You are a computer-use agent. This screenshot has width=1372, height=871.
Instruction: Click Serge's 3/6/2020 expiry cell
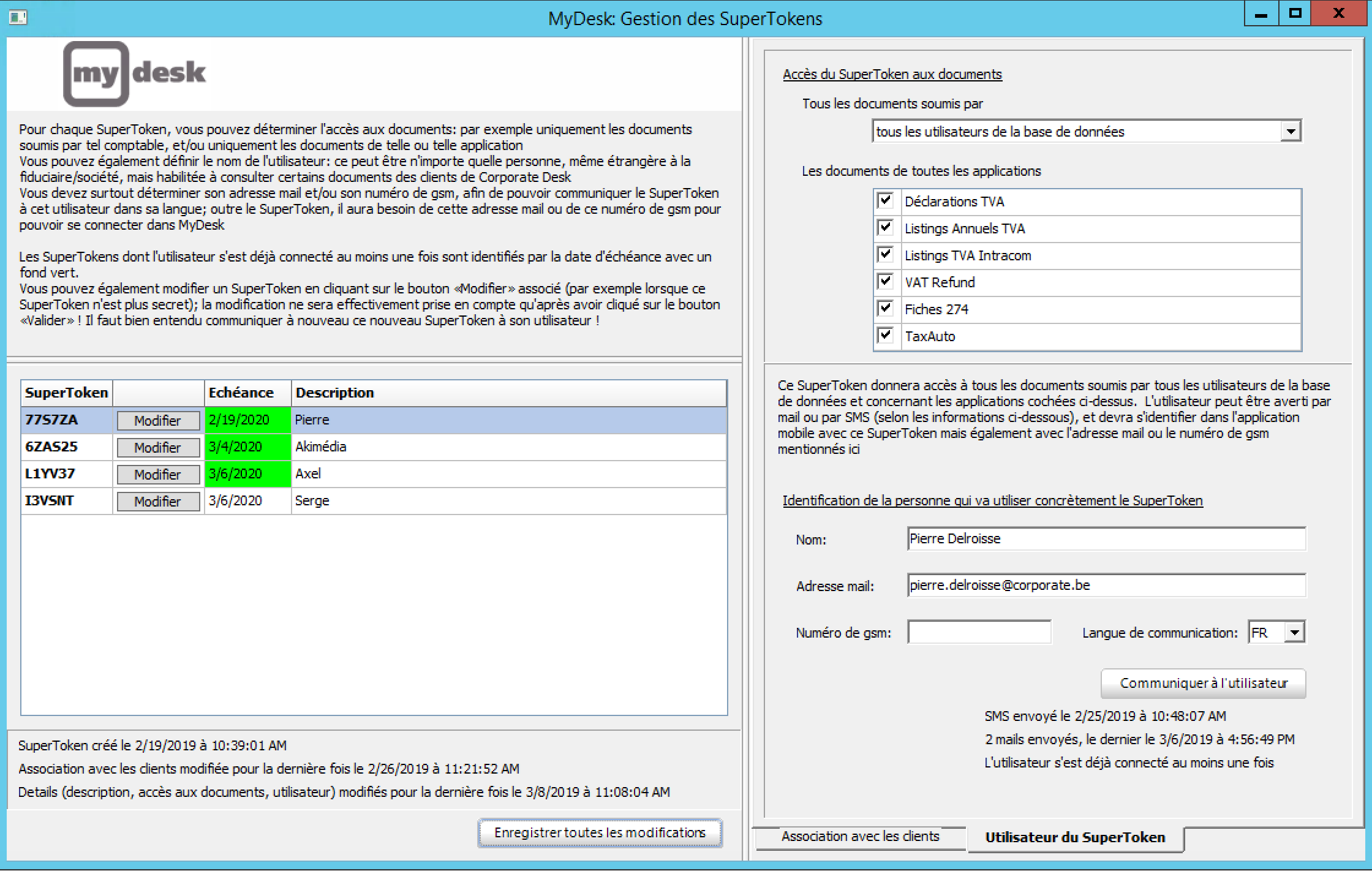248,501
